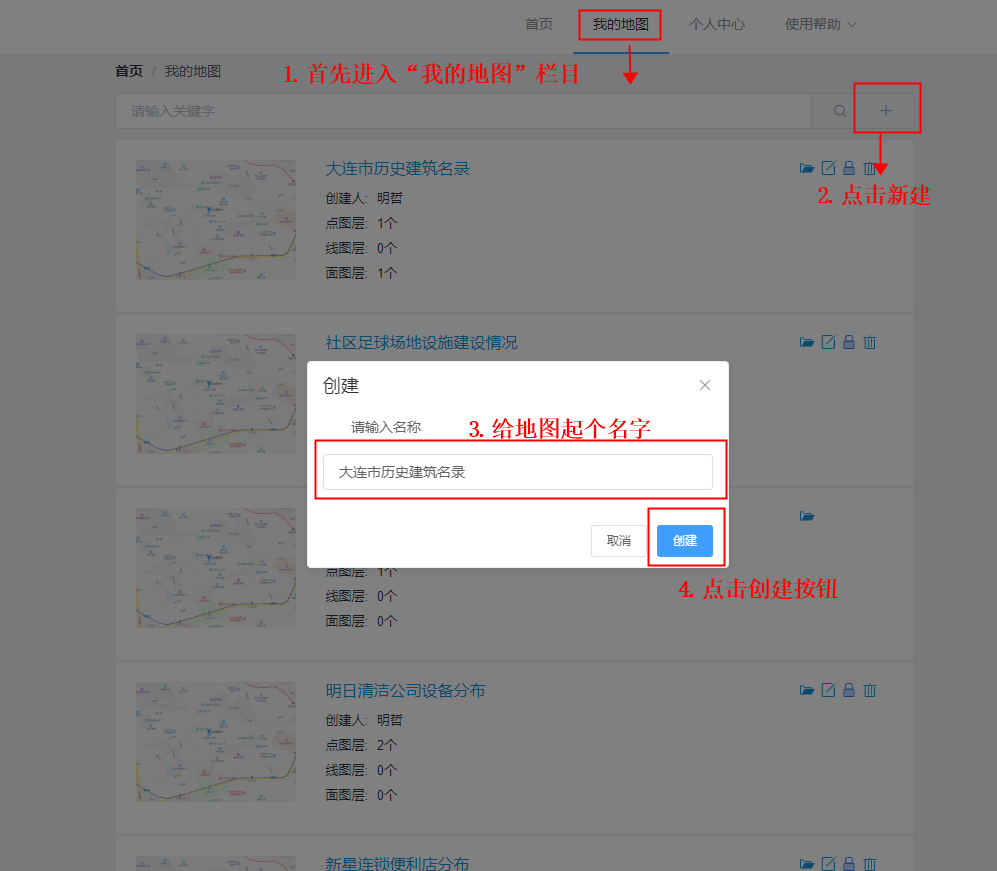
Task: Click lock icon for 明日清洁公司设备分布
Action: pos(849,690)
